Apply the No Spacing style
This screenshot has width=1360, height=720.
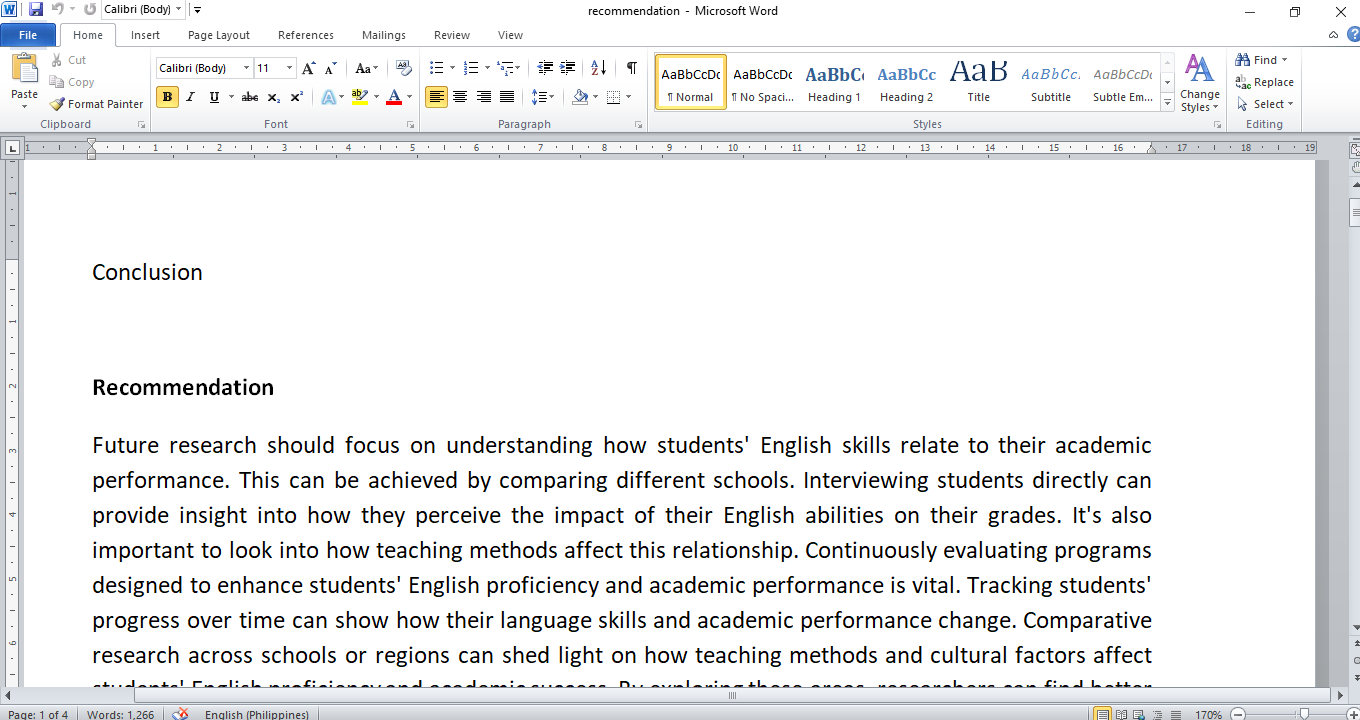(x=762, y=82)
